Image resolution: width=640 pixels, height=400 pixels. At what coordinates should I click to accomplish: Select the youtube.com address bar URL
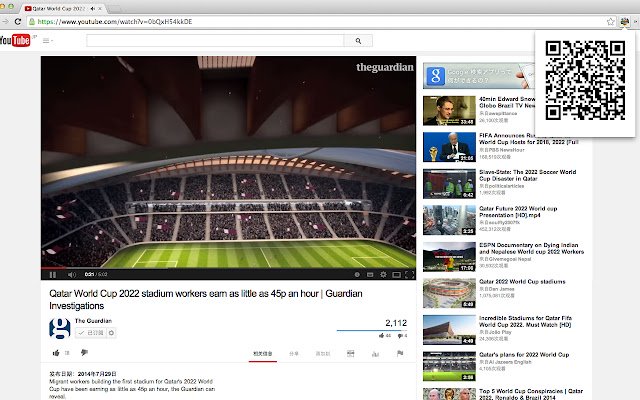pos(115,22)
